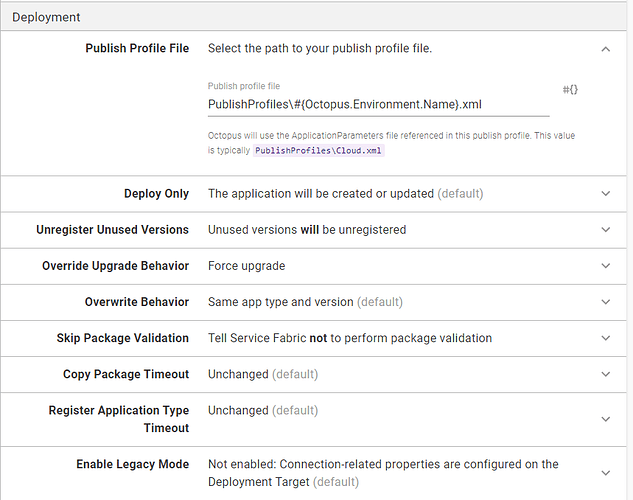This screenshot has height=500, width=633.
Task: Click the Skip Package Validation label
Action: pos(122,338)
